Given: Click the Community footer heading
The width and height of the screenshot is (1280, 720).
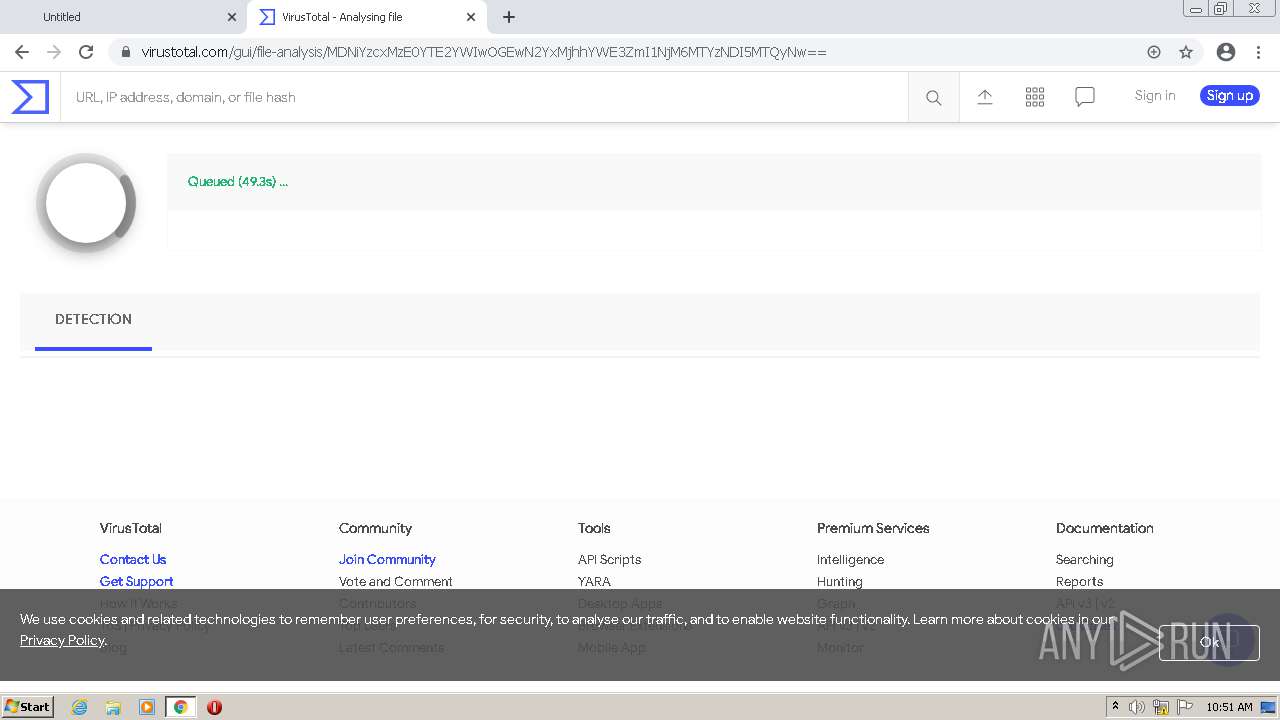Looking at the screenshot, I should pos(375,528).
